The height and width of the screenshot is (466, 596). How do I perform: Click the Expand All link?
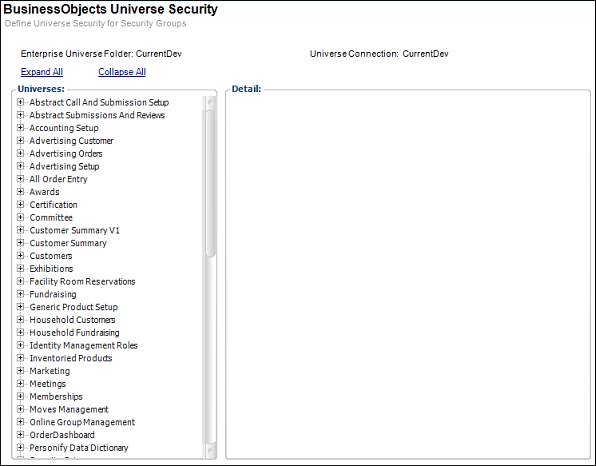42,72
